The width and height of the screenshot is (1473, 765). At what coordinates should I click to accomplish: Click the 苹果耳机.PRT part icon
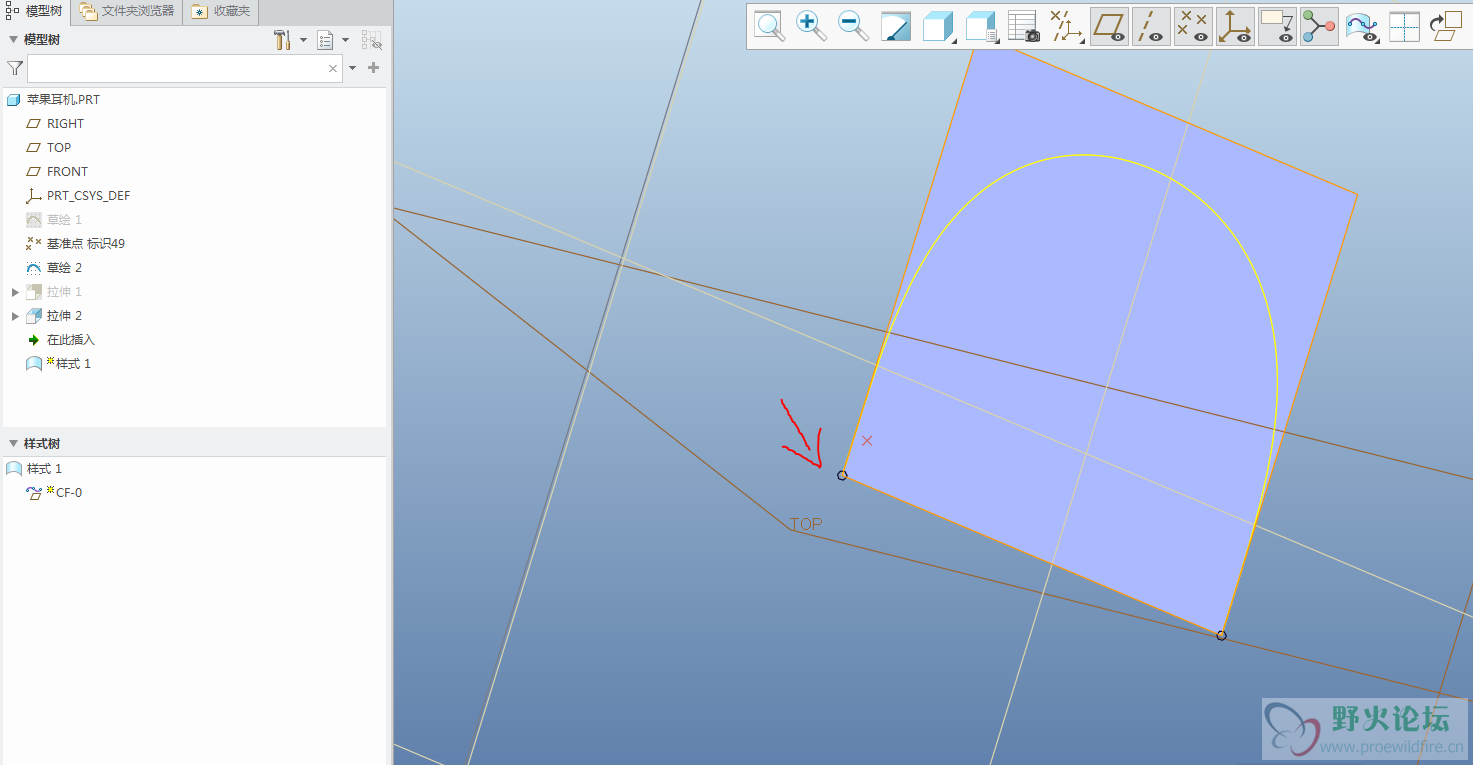click(13, 100)
